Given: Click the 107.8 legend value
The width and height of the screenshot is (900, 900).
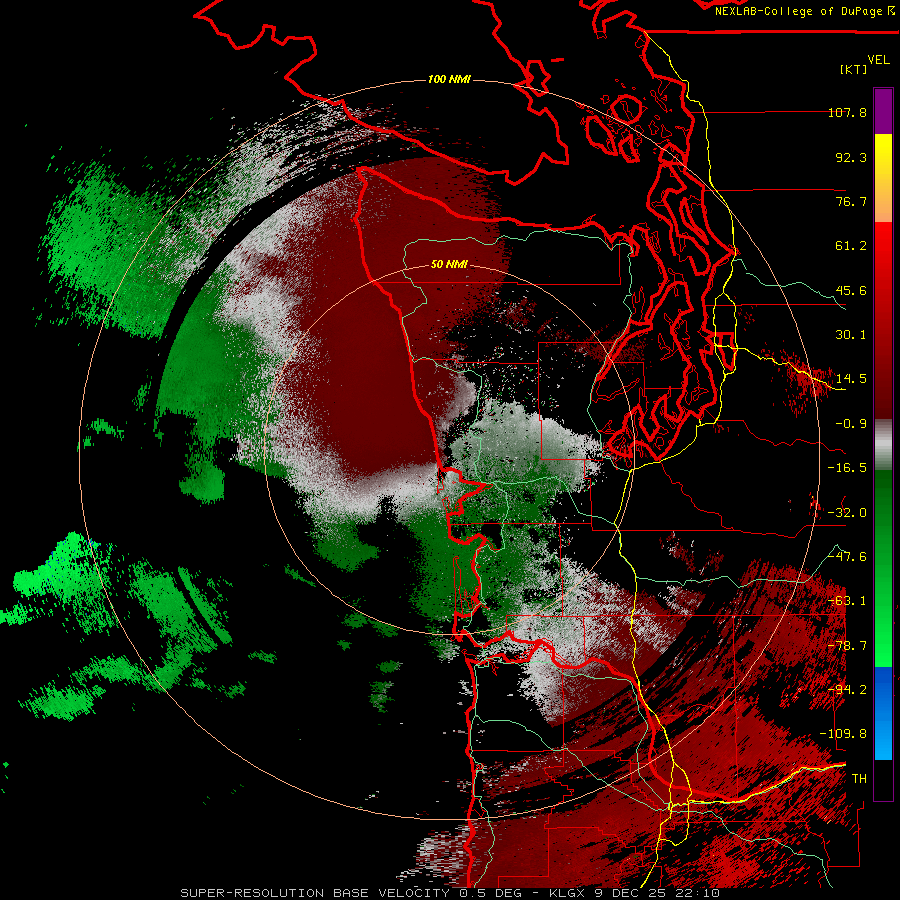Looking at the screenshot, I should coord(847,112).
